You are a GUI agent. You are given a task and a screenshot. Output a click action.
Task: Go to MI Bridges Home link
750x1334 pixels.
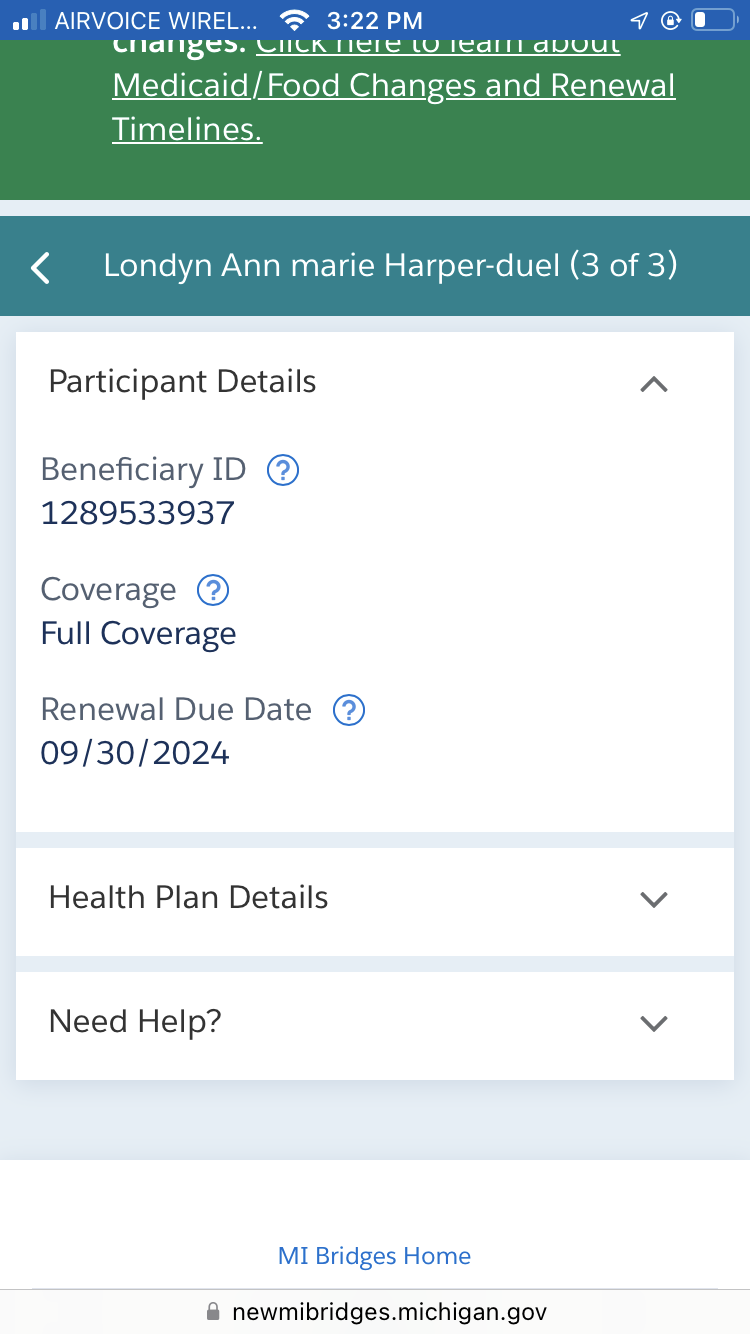(374, 1256)
